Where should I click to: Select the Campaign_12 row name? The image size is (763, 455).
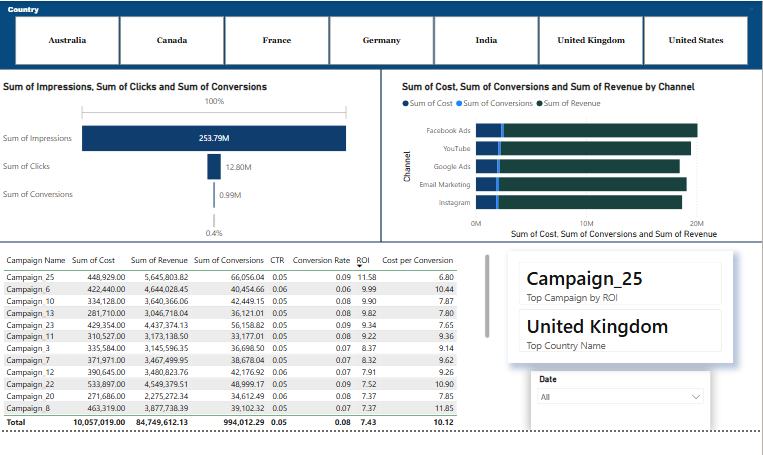coord(30,372)
